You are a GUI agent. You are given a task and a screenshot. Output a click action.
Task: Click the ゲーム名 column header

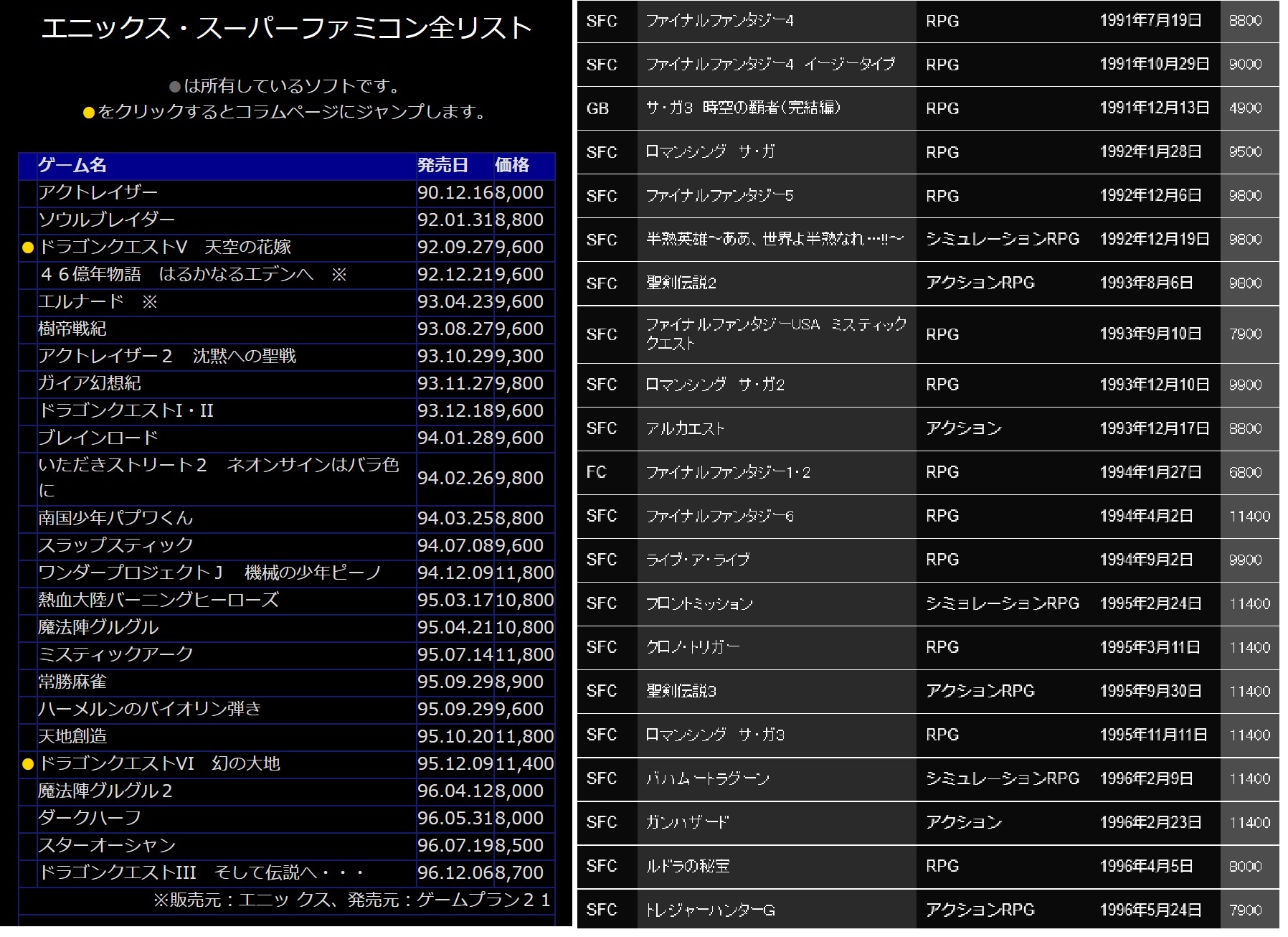72,165
